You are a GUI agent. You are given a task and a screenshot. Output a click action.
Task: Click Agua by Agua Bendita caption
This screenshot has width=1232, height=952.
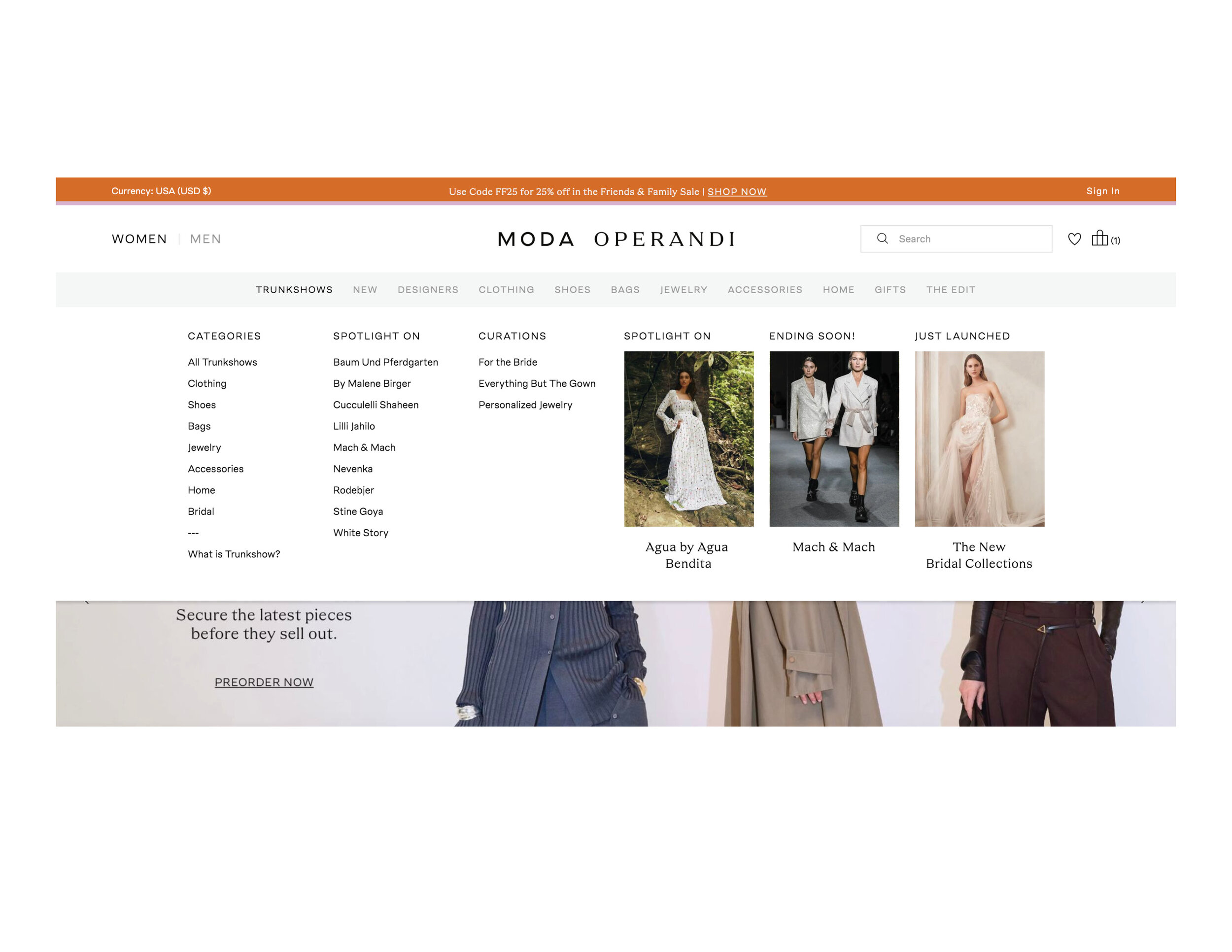coord(687,555)
